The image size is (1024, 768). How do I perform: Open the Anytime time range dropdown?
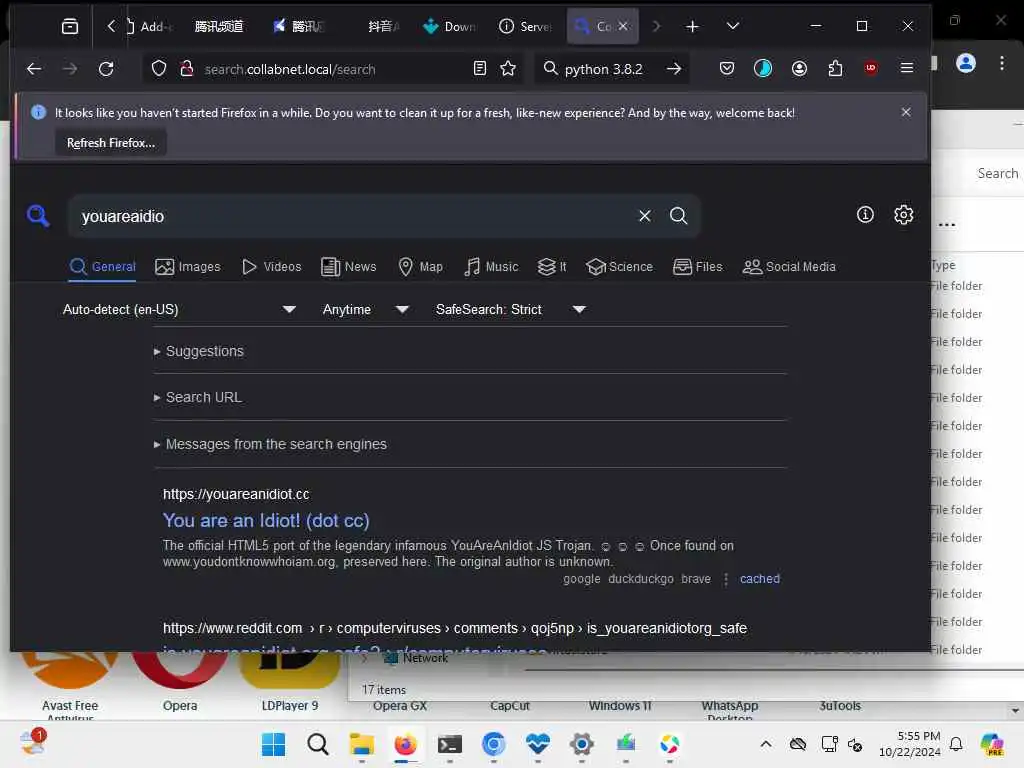366,310
